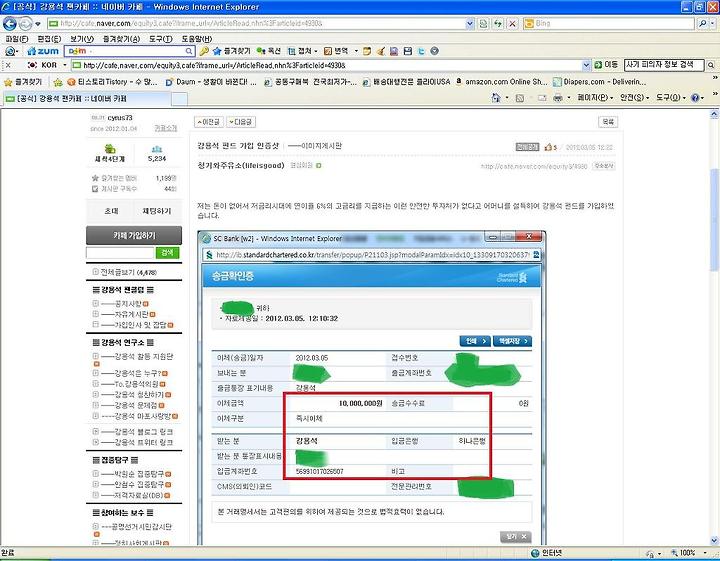Click the notepad icon on the zum toolbar
The width and height of the screenshot is (720, 561).
coord(366,51)
